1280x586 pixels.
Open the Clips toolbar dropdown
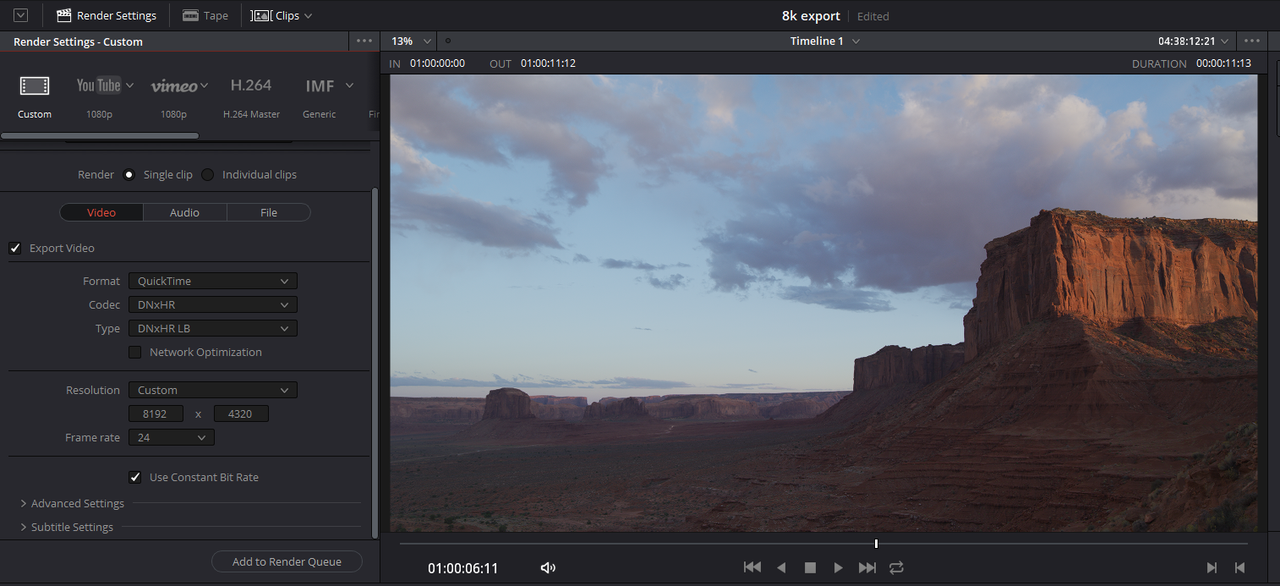coord(281,15)
